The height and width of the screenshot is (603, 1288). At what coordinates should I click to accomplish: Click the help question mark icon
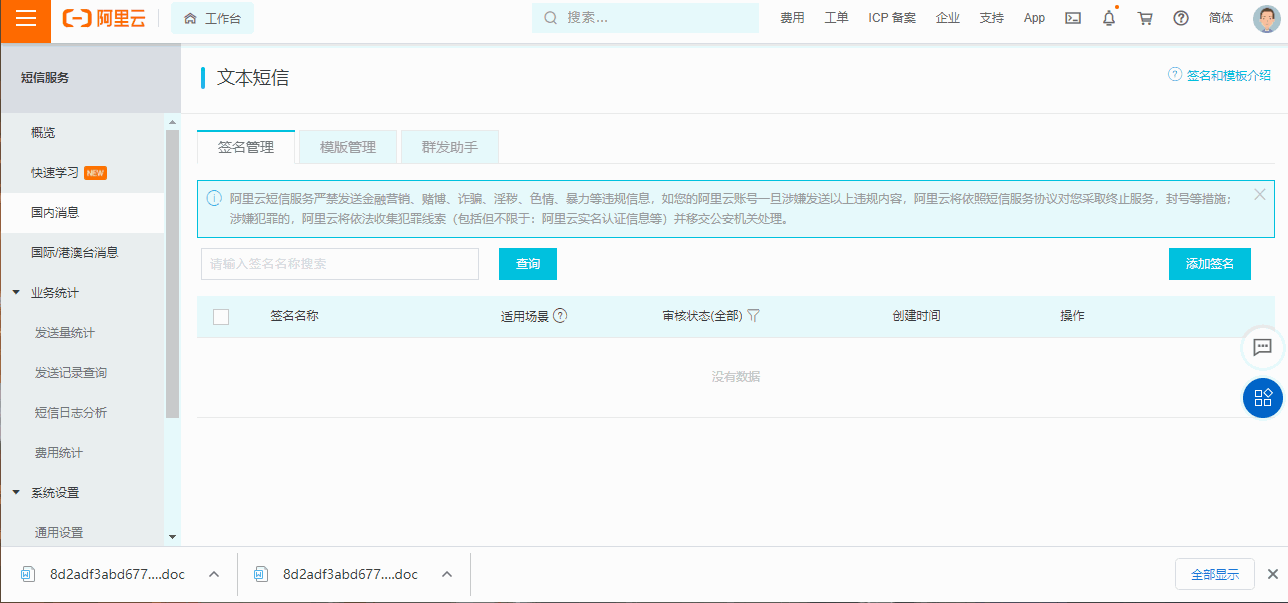pos(1180,17)
